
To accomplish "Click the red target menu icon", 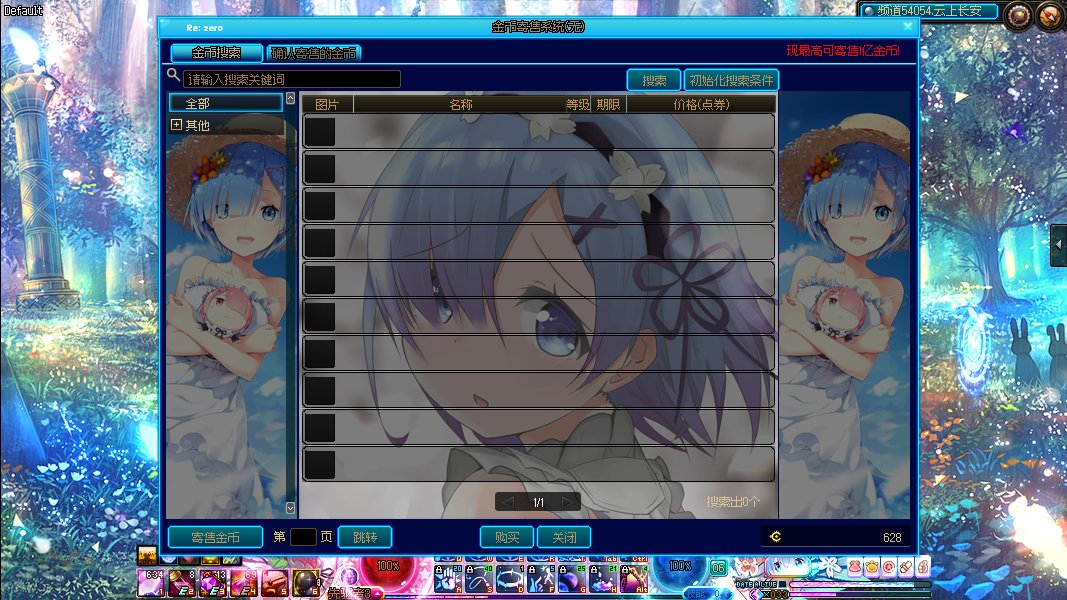I will pos(889,567).
